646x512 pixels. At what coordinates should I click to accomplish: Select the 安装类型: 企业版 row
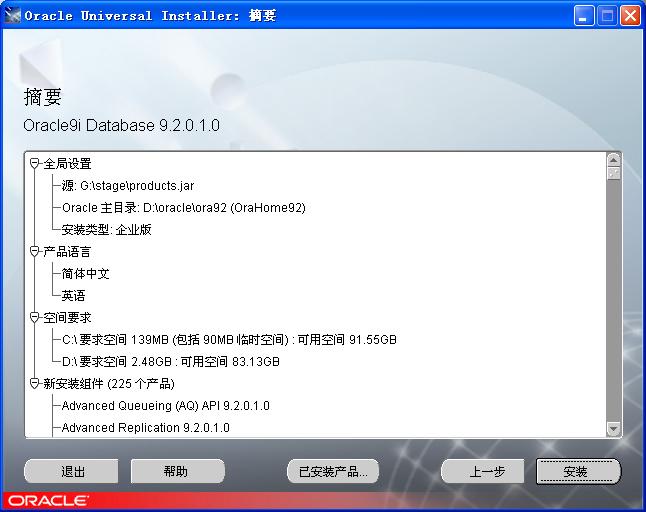[x=106, y=229]
